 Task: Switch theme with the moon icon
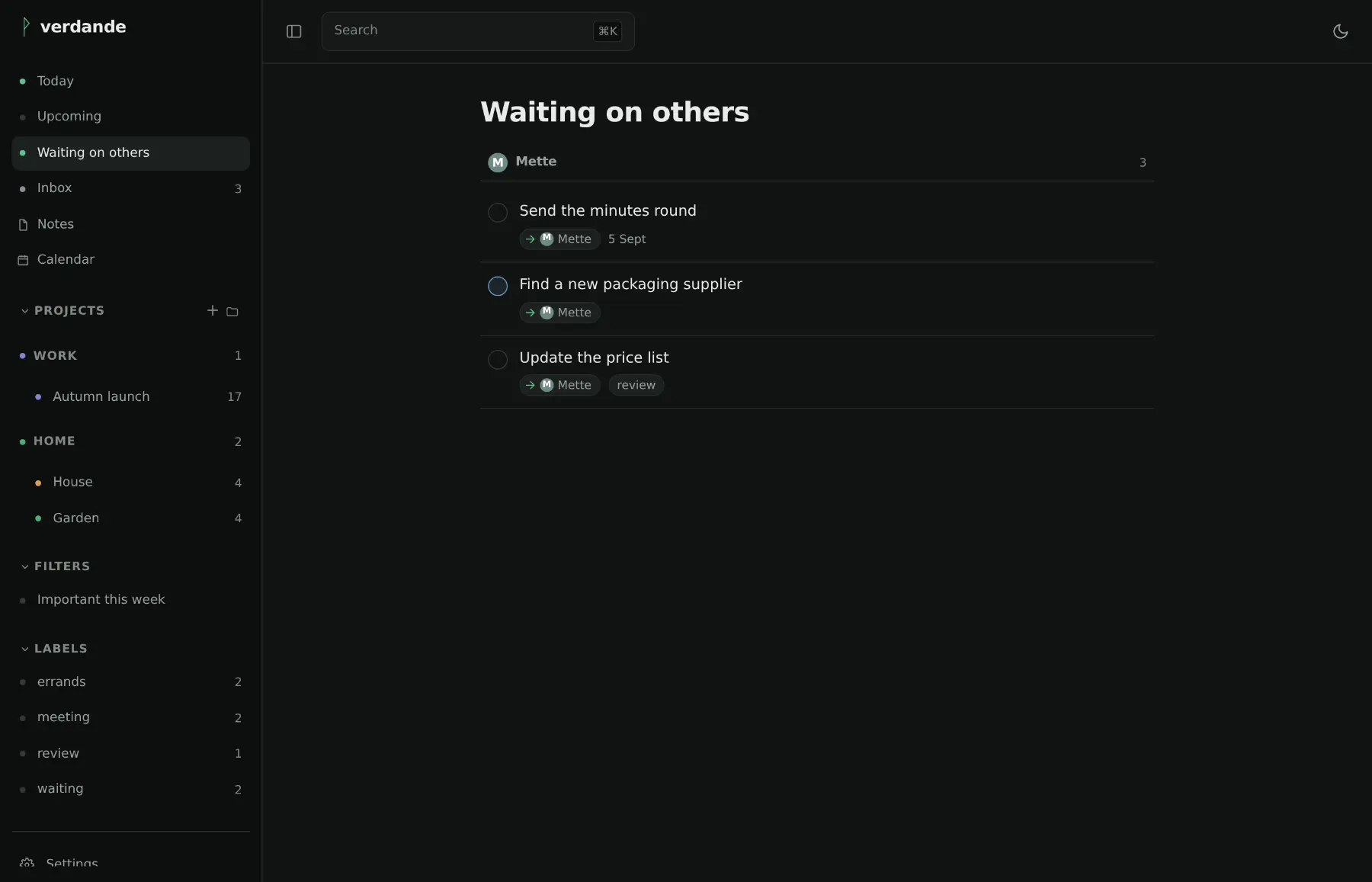point(1340,31)
